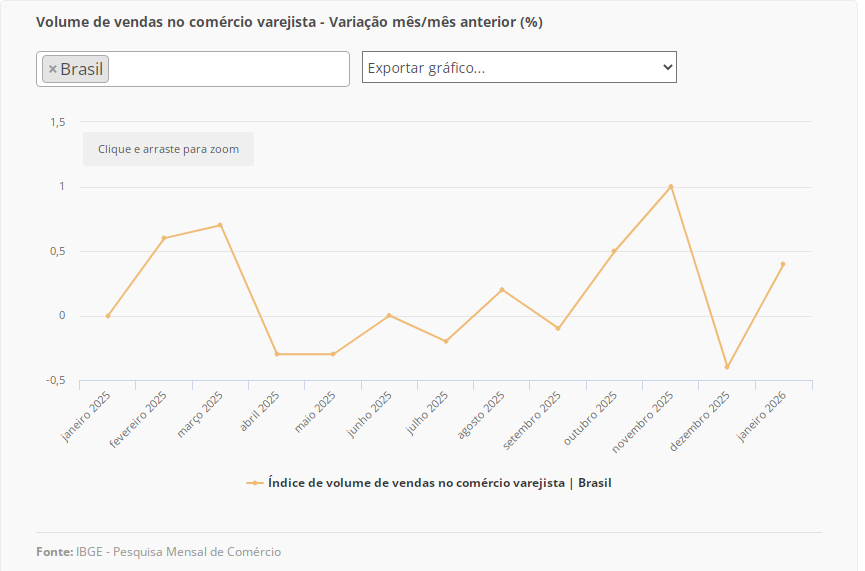This screenshot has height=571, width=865.
Task: Click the dezembro 2025 lowest data point
Action: pos(727,367)
